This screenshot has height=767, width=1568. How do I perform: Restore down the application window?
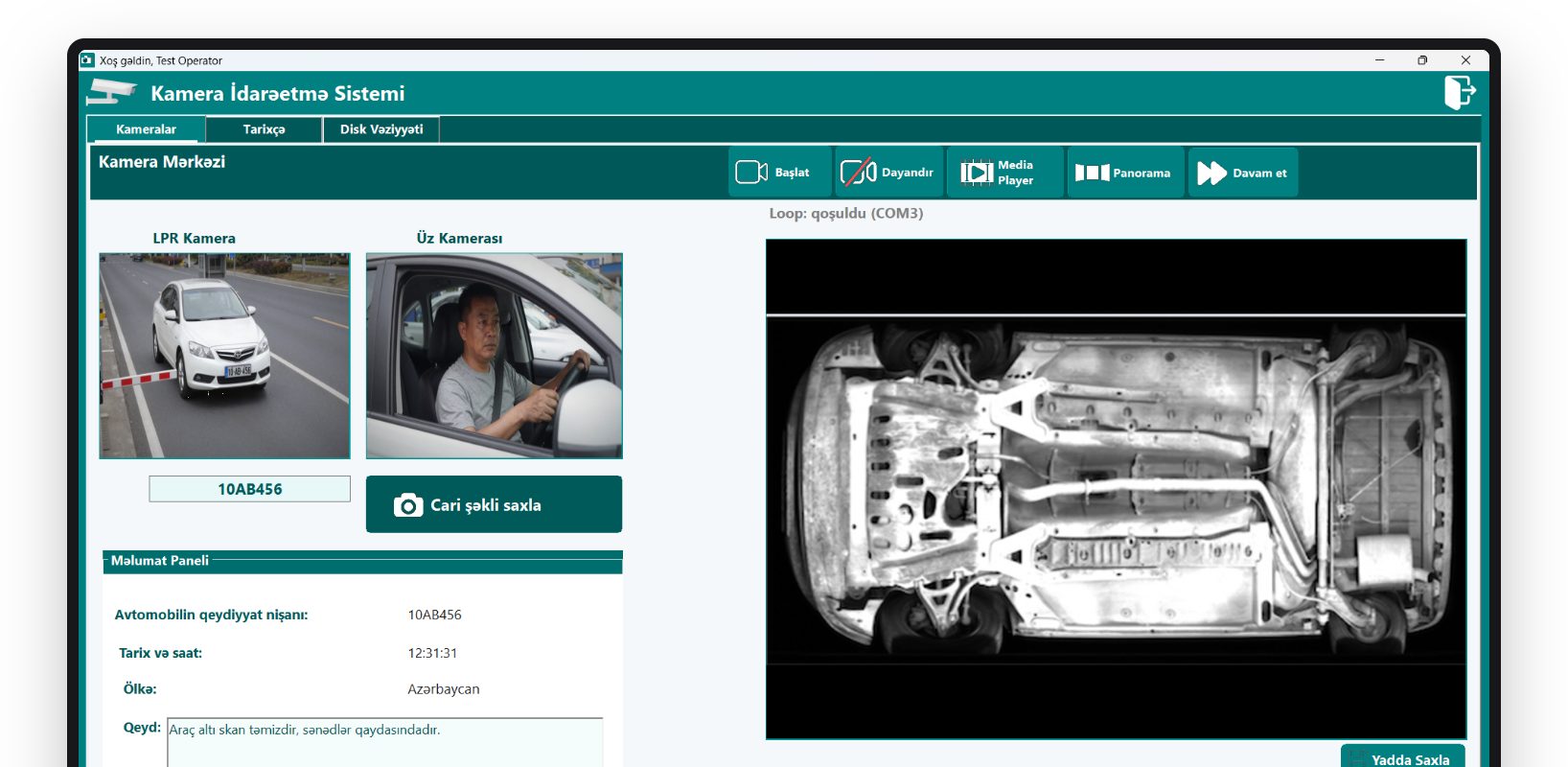pos(1422,59)
